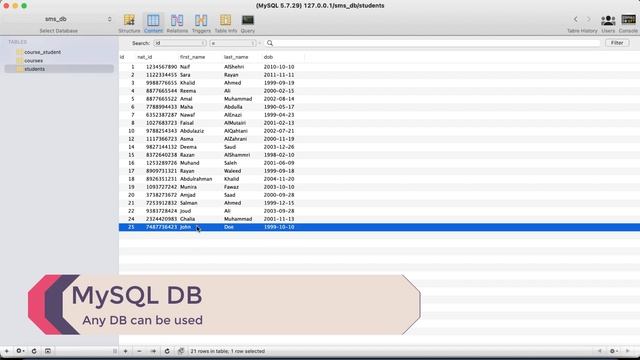Click the Filter button
640x360 pixels.
point(617,43)
